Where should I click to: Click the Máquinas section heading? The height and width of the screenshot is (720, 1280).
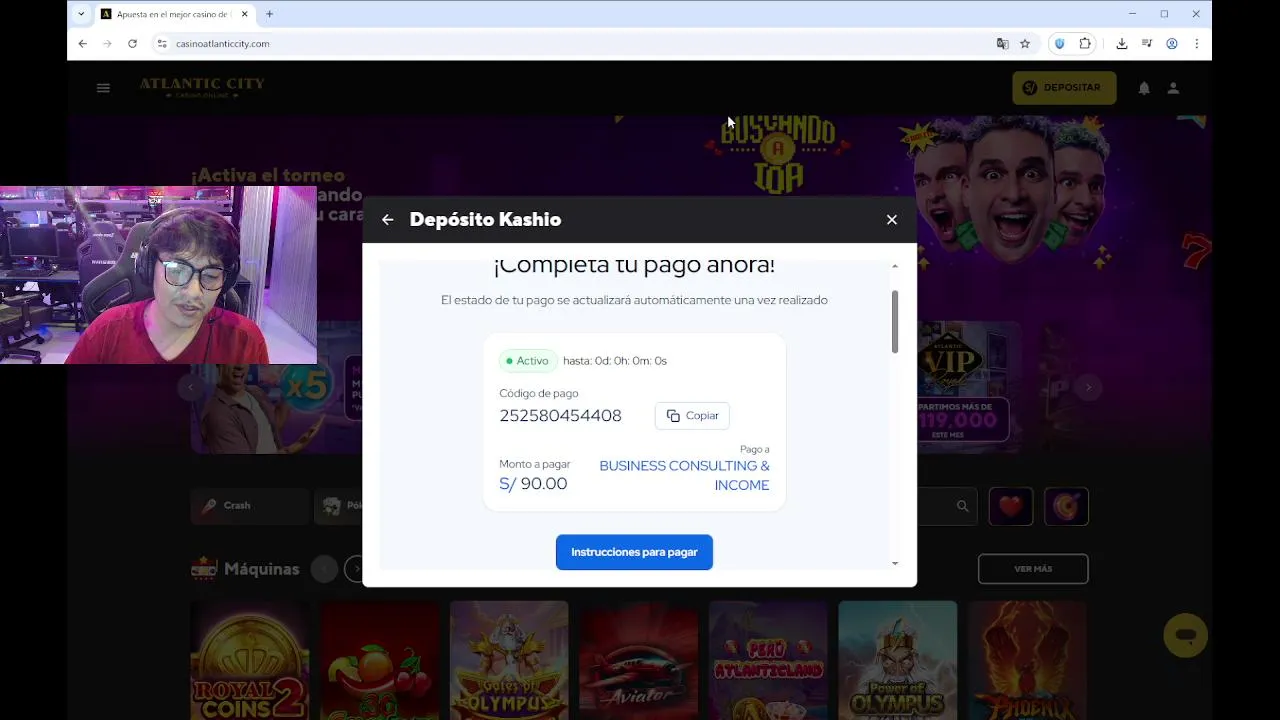pos(262,569)
